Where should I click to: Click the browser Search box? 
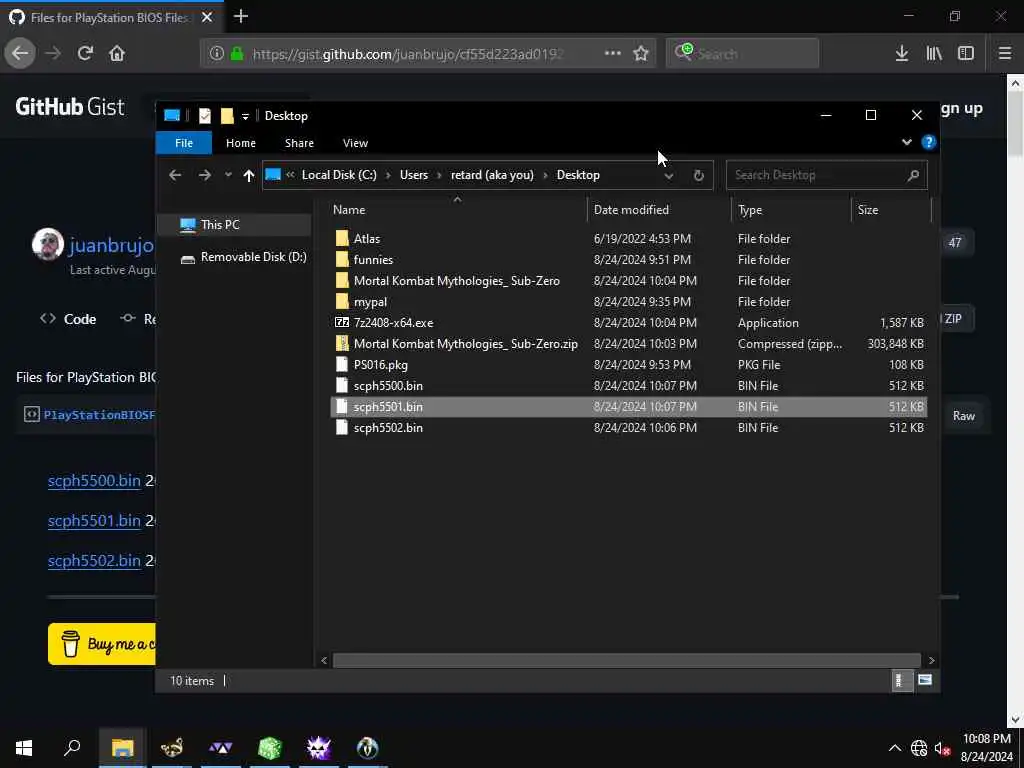point(743,53)
